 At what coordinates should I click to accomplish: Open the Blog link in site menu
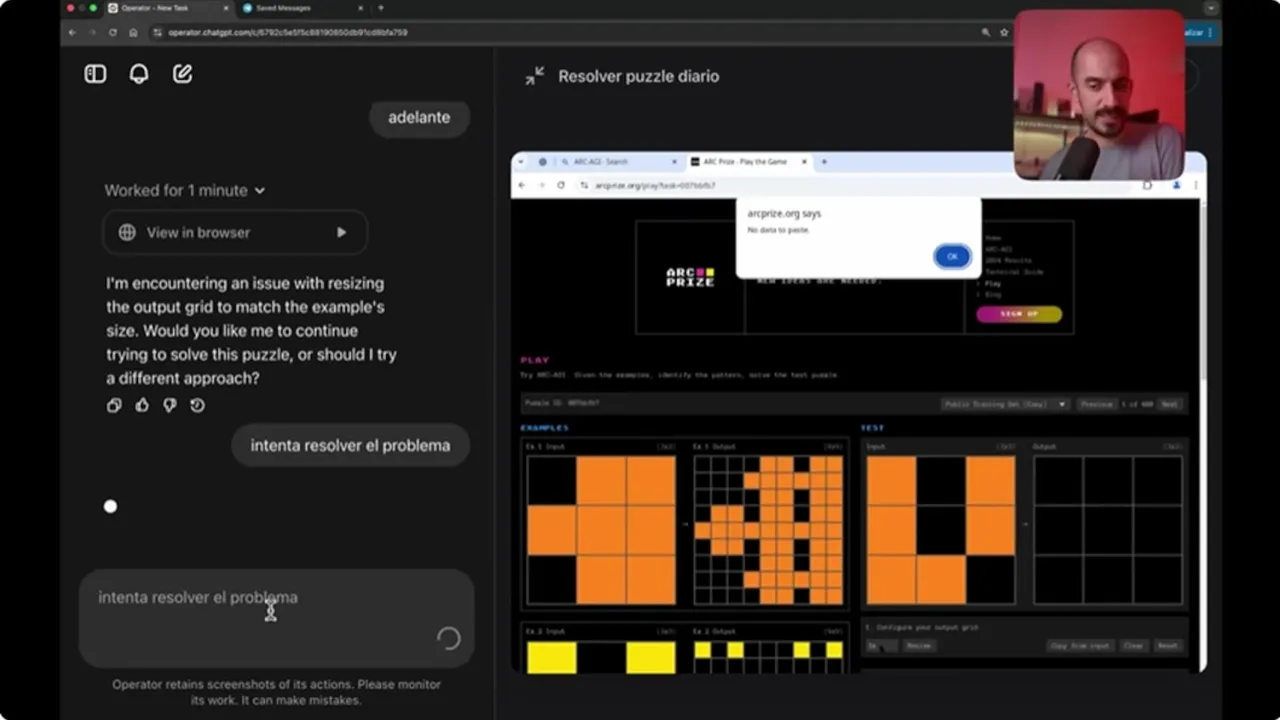coord(993,295)
